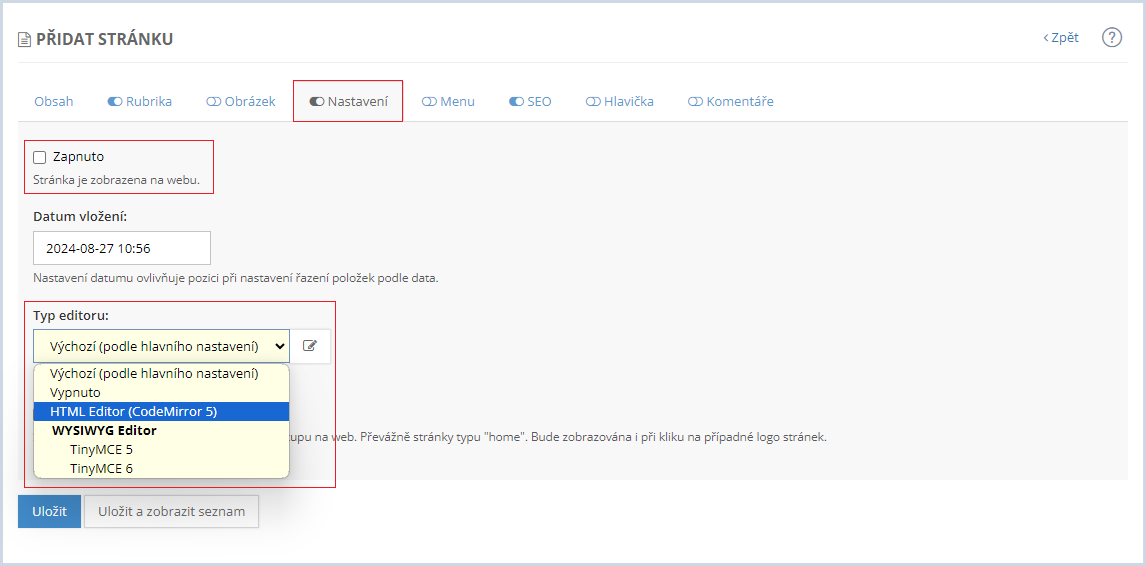Screen dimensions: 1146x566
Task: Select HTML Editor (CodeMirror 5) option
Action: (134, 411)
